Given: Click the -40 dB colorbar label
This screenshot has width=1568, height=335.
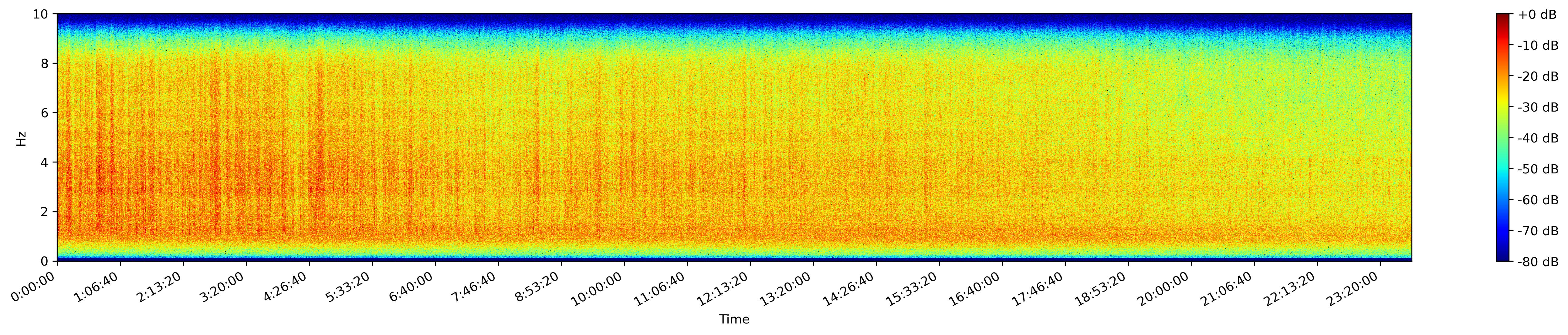Looking at the screenshot, I should point(1538,139).
